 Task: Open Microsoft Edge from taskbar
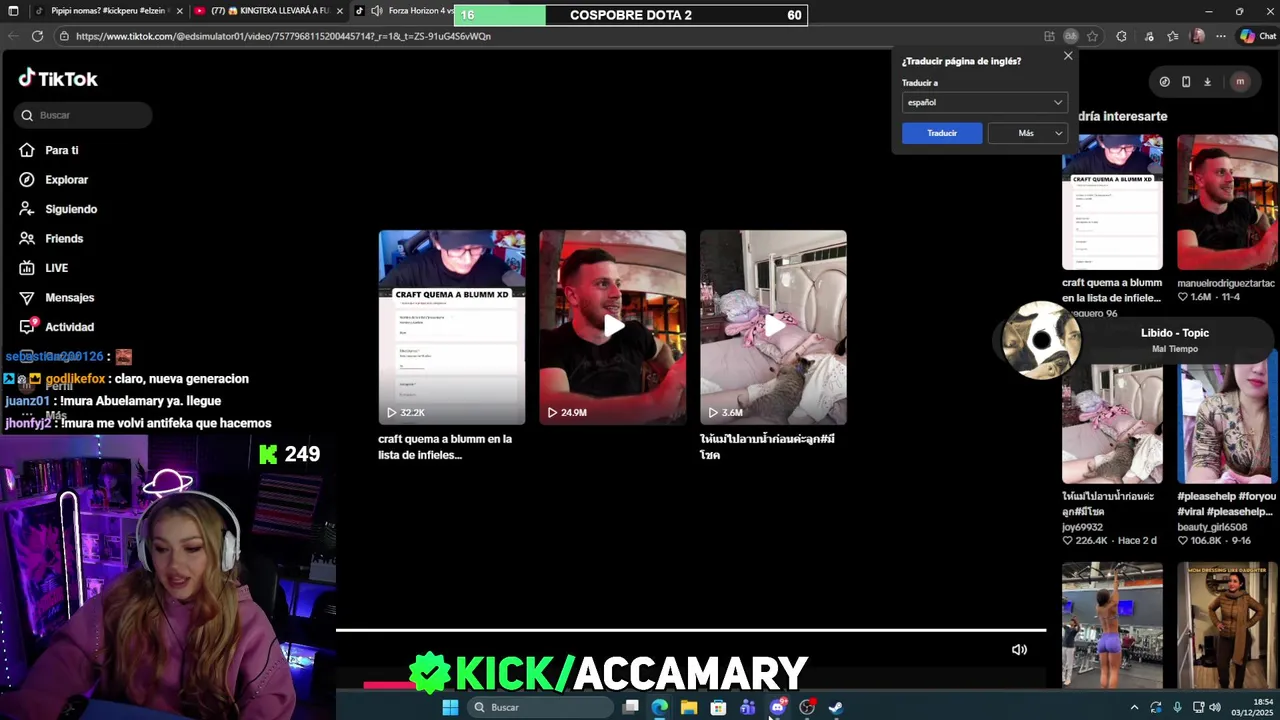point(660,707)
